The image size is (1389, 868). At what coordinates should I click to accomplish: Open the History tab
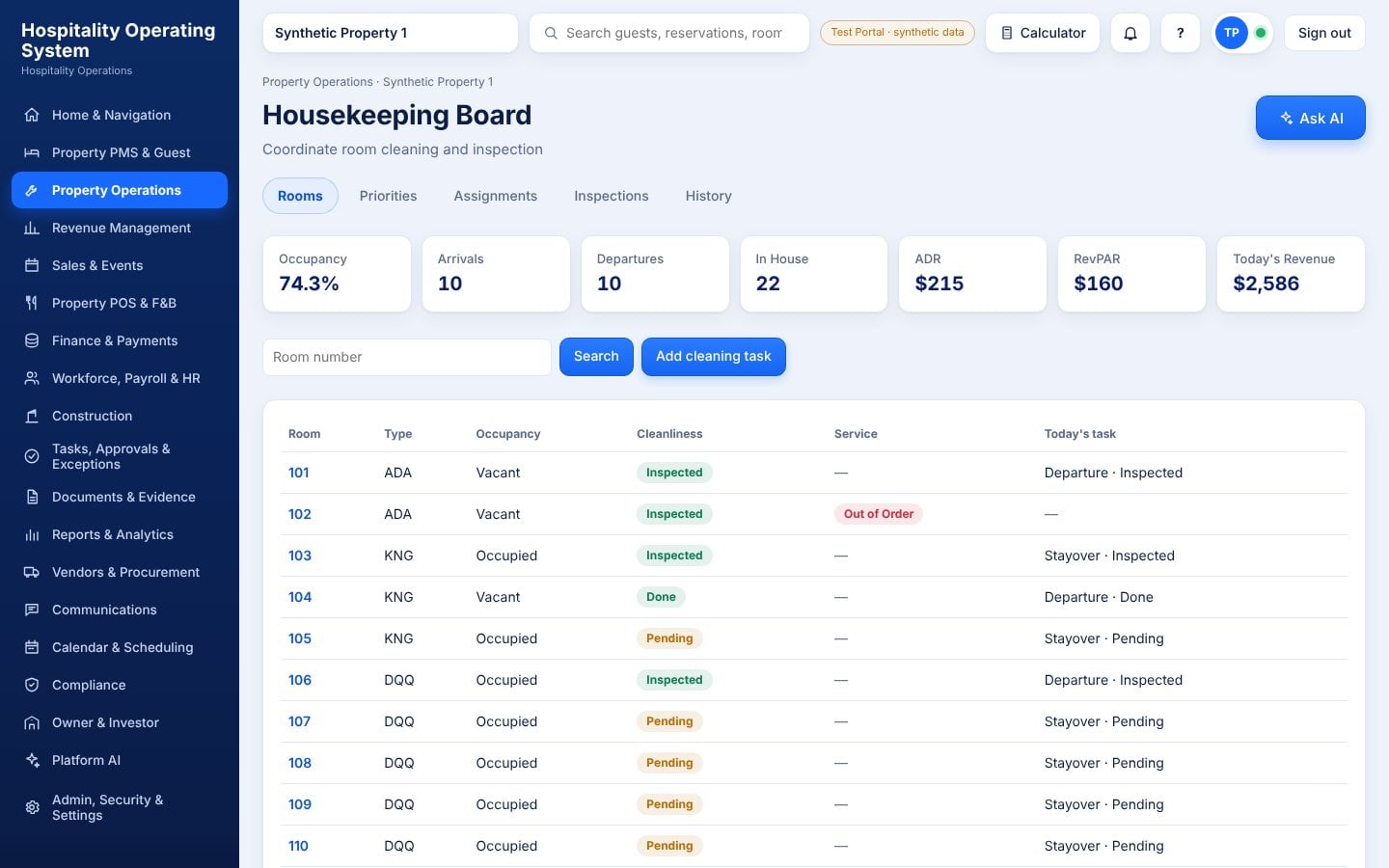tap(709, 196)
